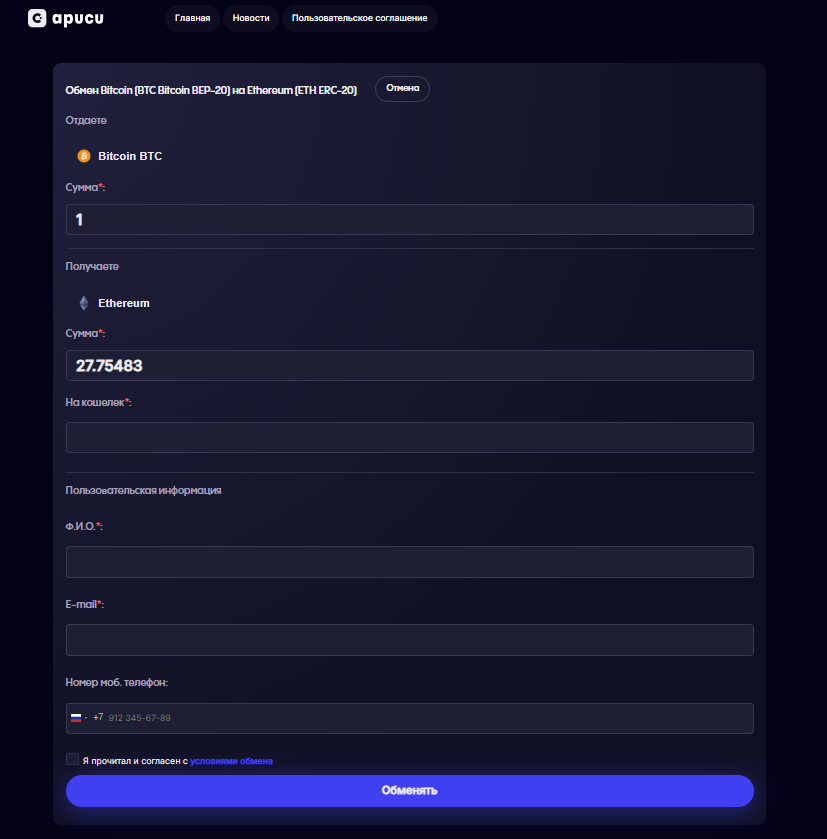This screenshot has height=839, width=827.
Task: Click the На кошелек wallet field
Action: click(410, 438)
